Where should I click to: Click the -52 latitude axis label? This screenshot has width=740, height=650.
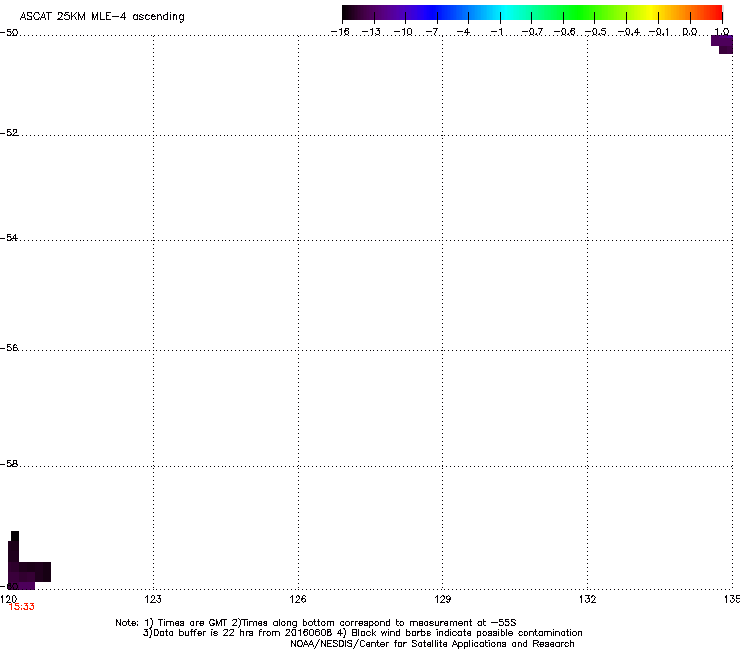[9, 133]
